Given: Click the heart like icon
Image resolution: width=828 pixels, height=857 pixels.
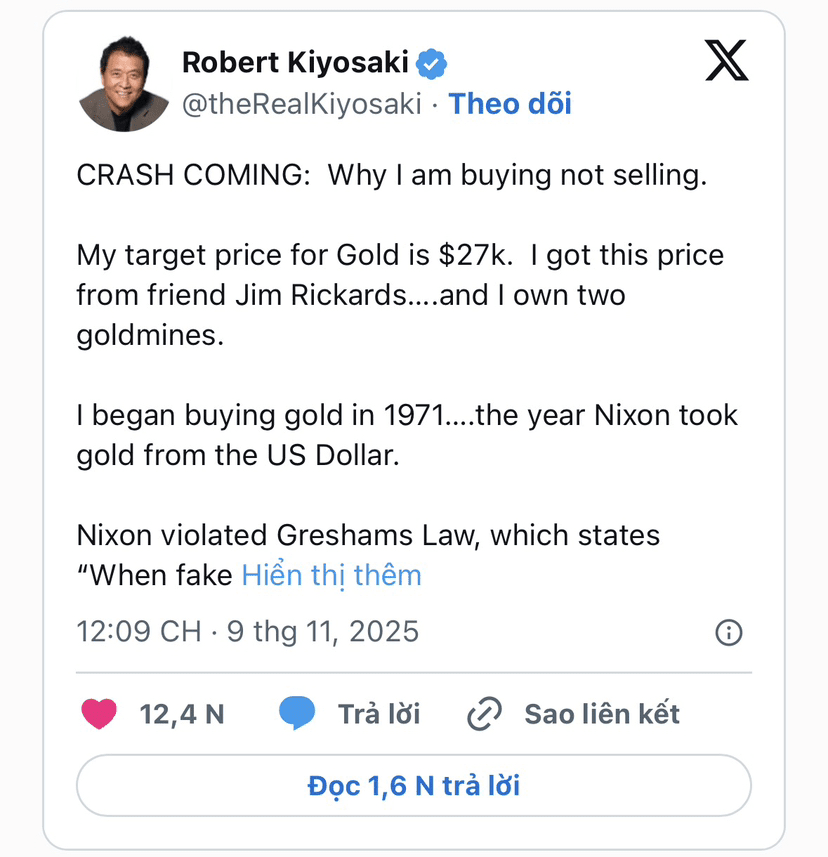Looking at the screenshot, I should tap(98, 714).
